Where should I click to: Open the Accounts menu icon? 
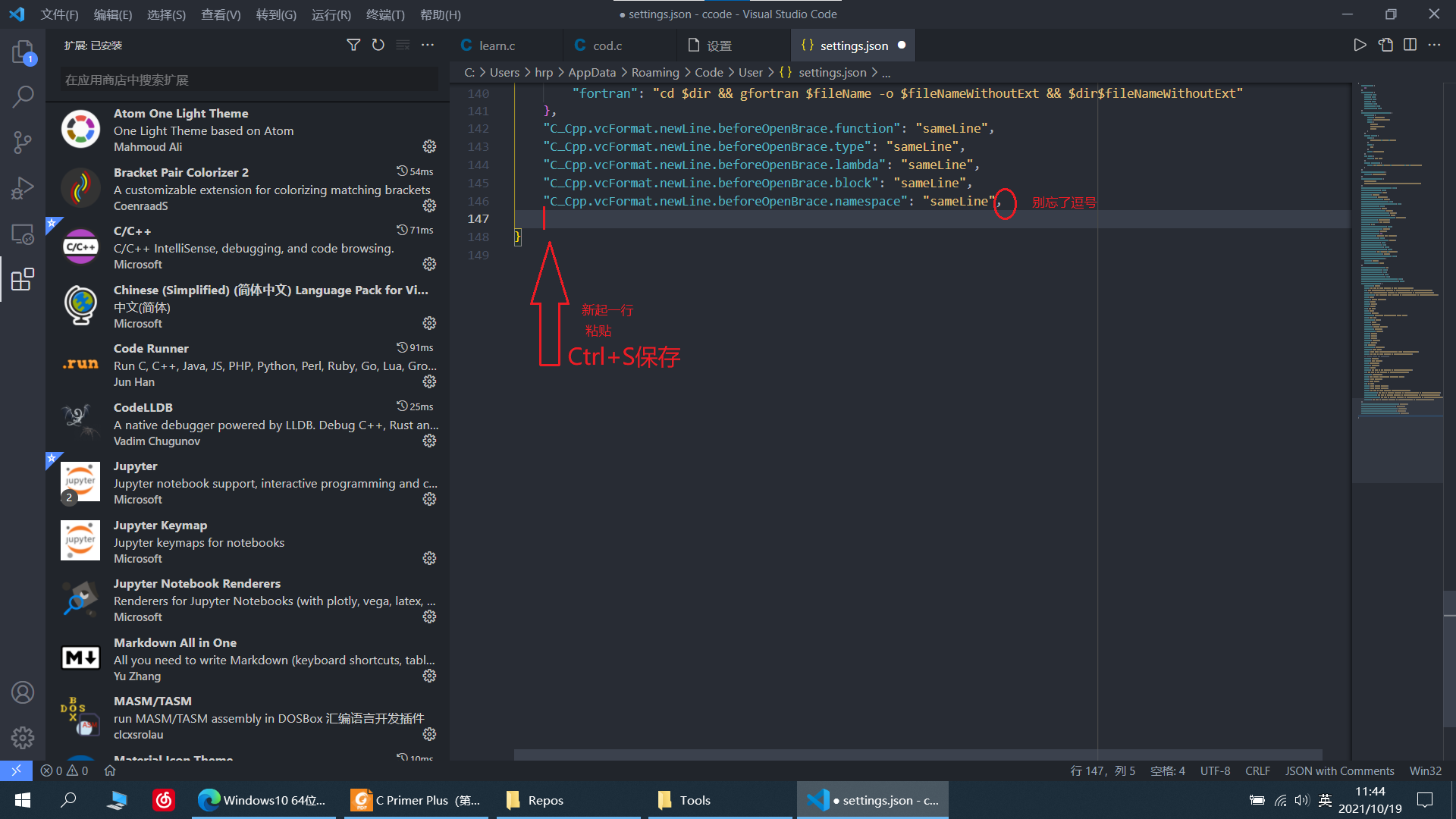pos(23,692)
